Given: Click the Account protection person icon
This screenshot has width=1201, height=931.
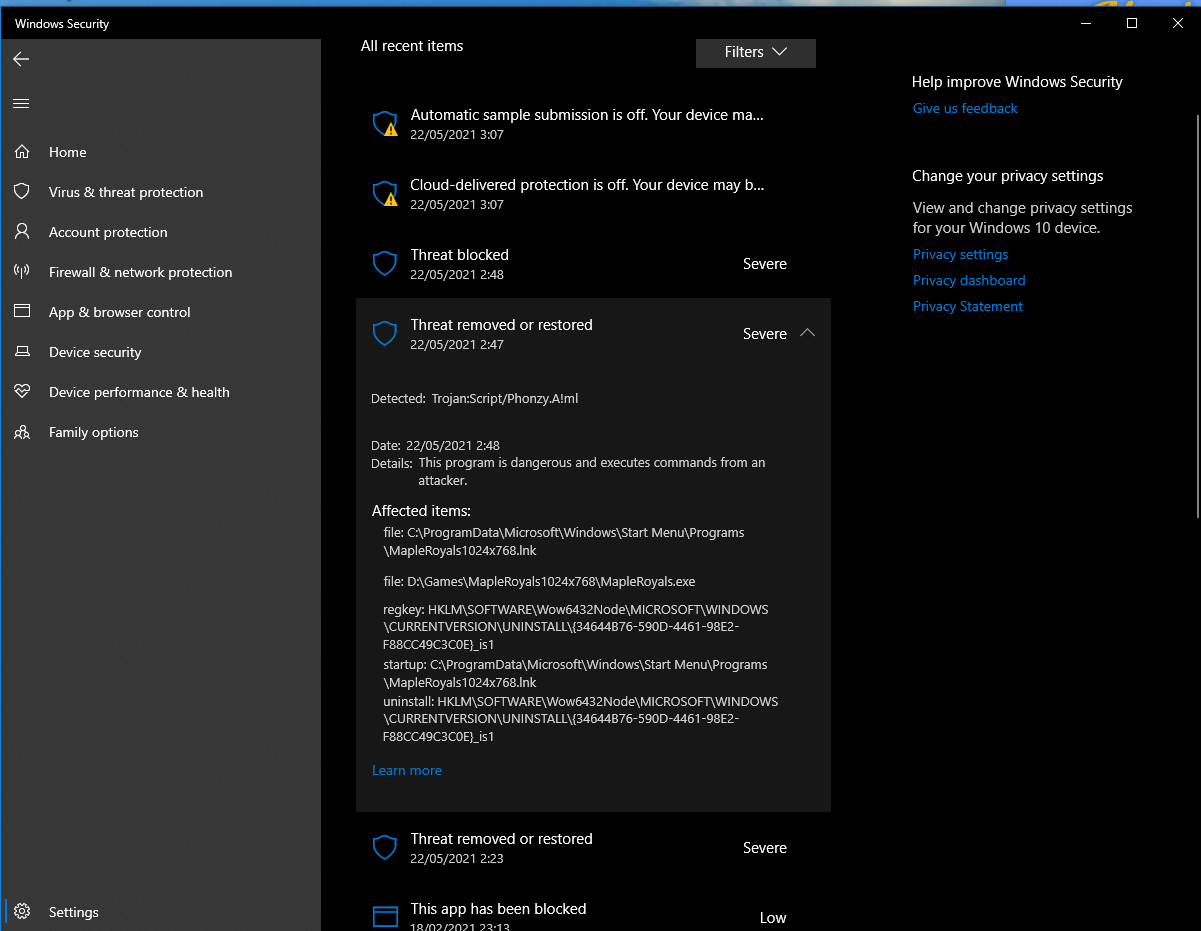Looking at the screenshot, I should [x=21, y=232].
